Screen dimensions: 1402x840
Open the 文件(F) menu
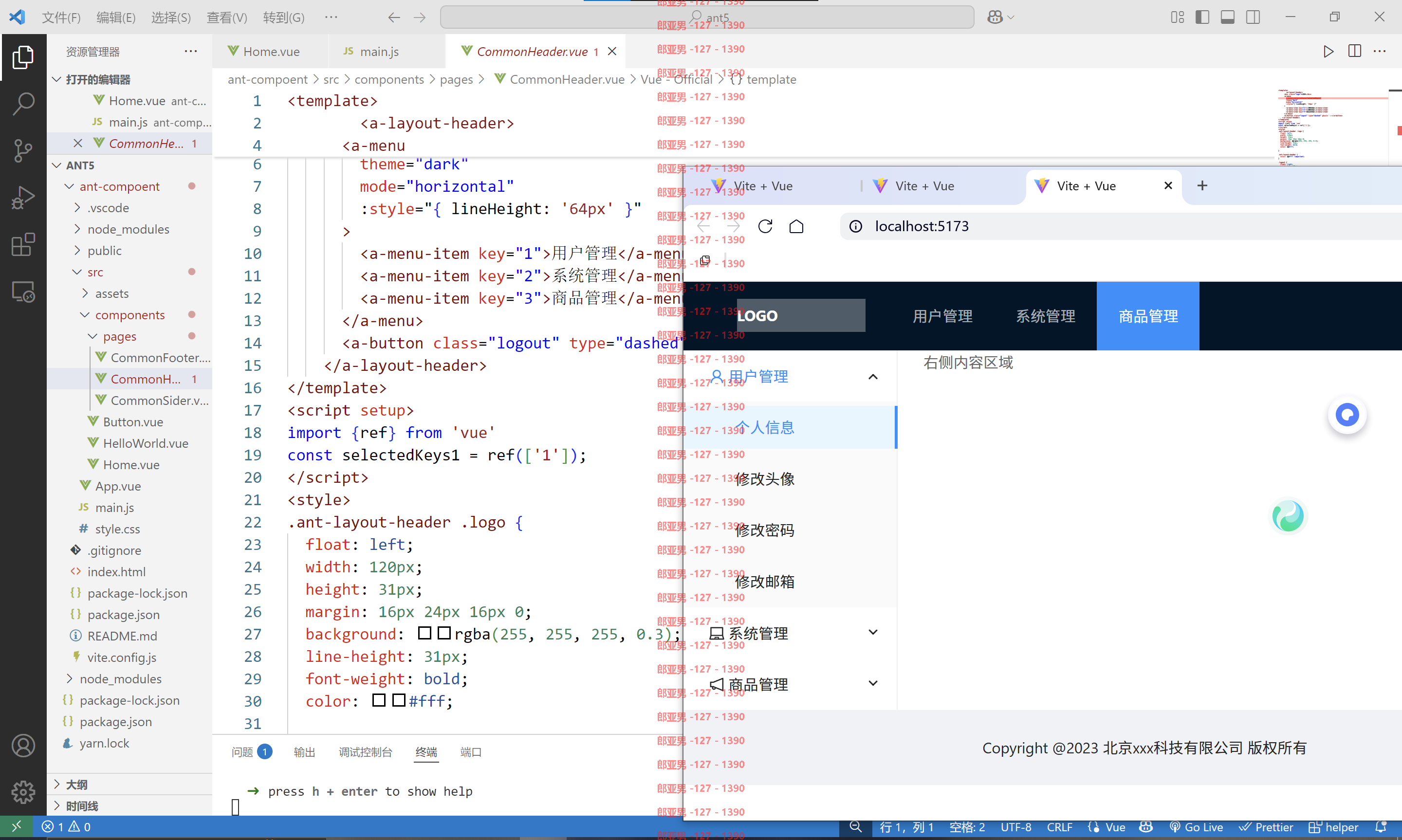61,18
